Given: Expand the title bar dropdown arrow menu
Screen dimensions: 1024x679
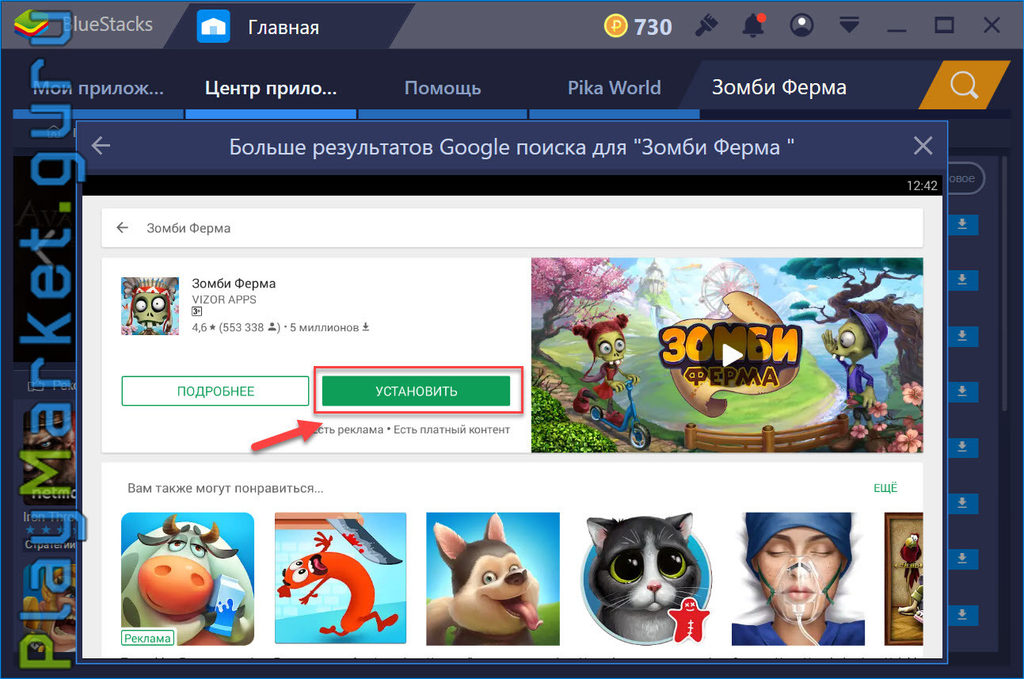Looking at the screenshot, I should (849, 25).
